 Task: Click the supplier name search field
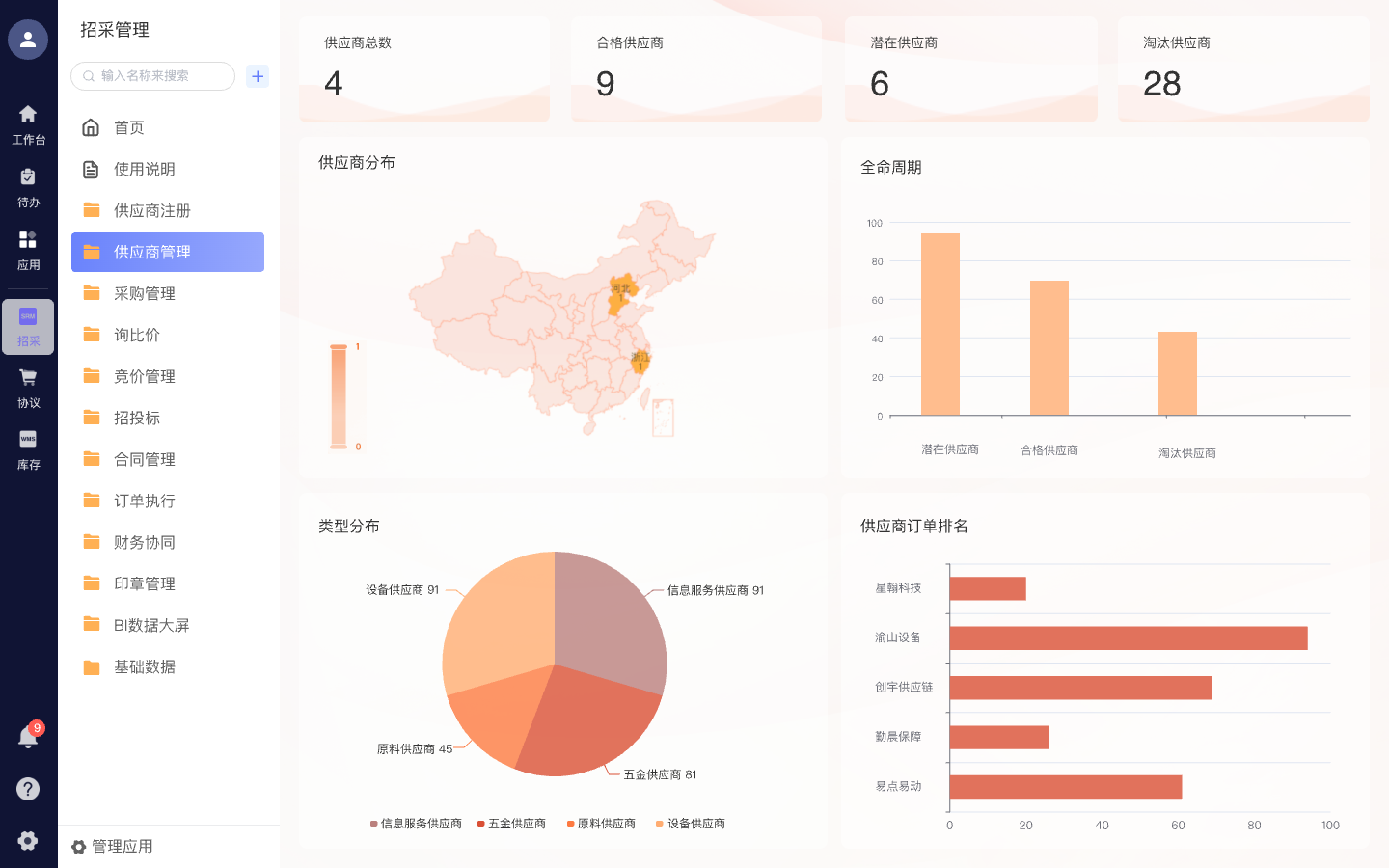point(151,76)
